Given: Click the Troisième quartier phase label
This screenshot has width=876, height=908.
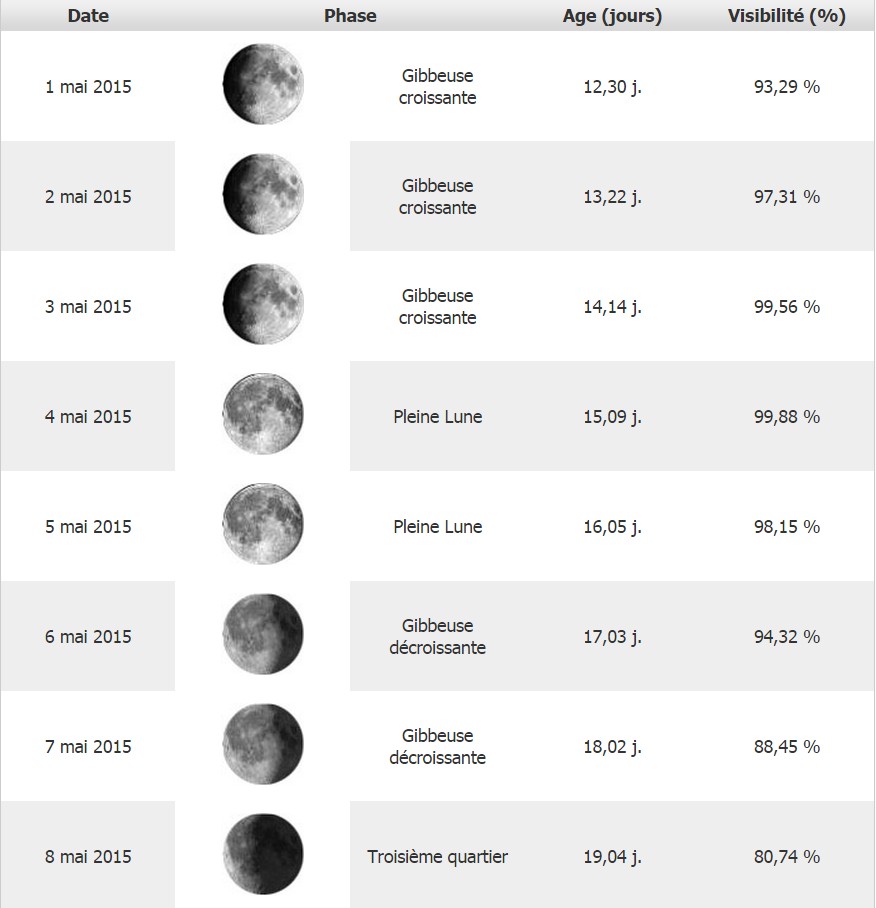Looking at the screenshot, I should coord(437,856).
